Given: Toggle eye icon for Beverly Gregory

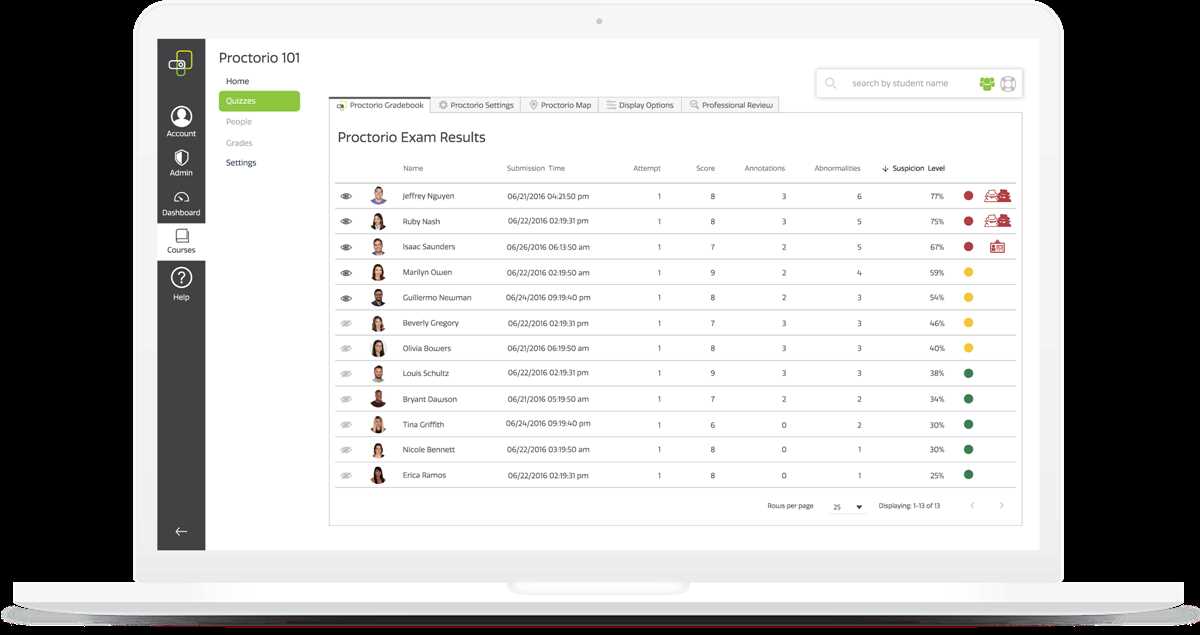Looking at the screenshot, I should [346, 323].
